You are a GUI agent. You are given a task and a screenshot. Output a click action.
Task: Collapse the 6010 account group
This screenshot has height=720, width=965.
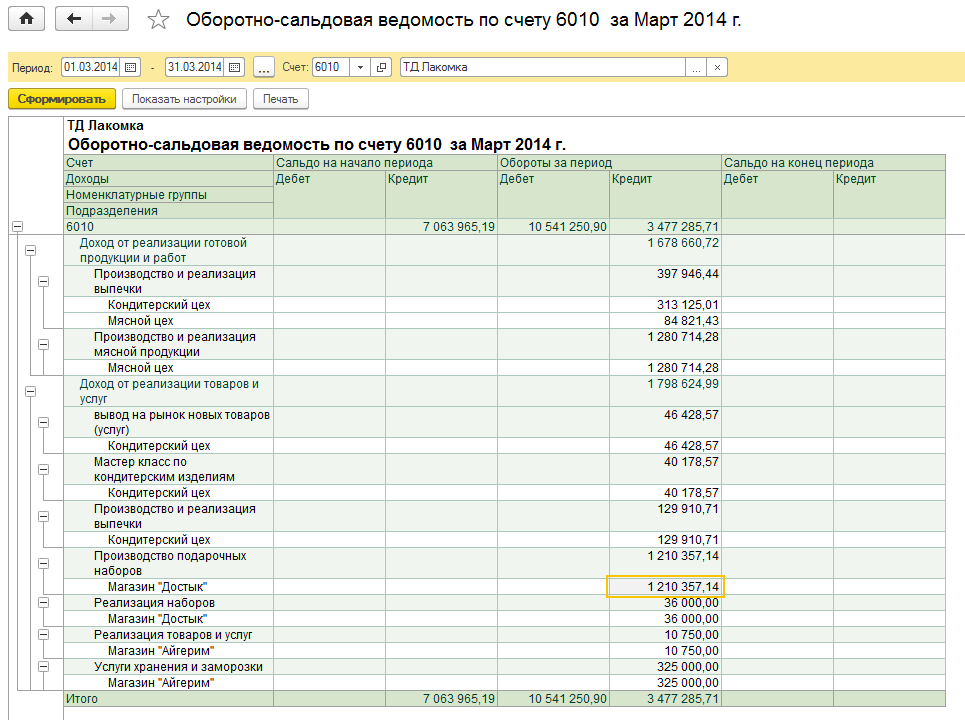(x=17, y=226)
